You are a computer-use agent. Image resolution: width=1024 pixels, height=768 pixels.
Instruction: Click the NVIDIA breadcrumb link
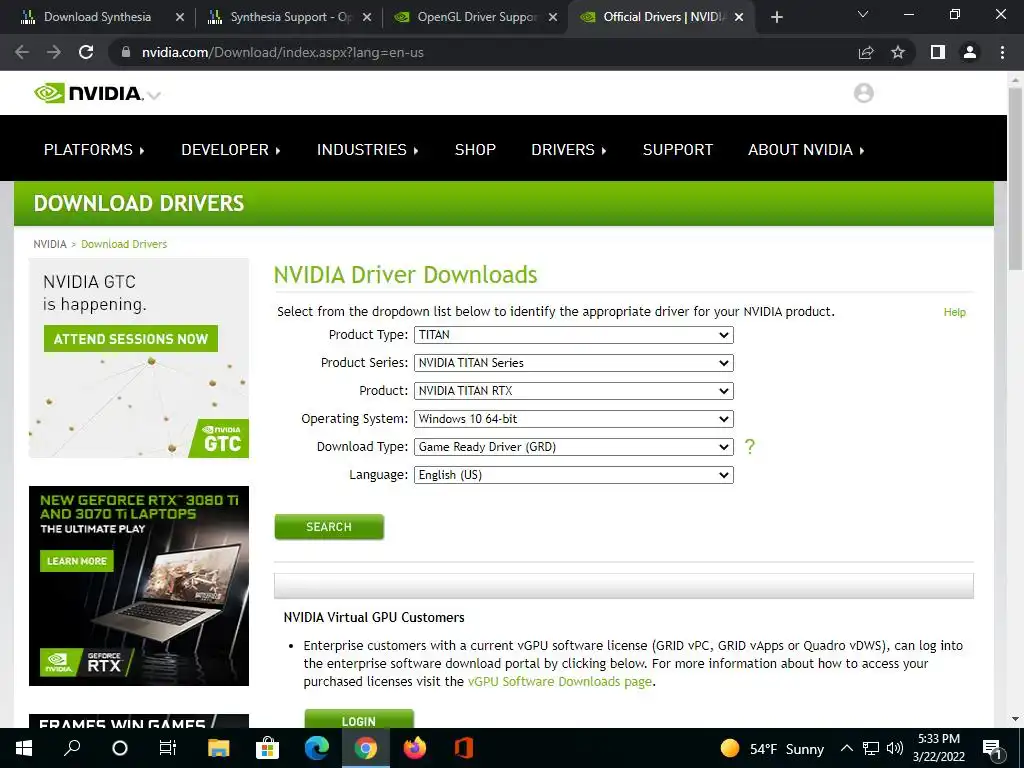pos(50,244)
